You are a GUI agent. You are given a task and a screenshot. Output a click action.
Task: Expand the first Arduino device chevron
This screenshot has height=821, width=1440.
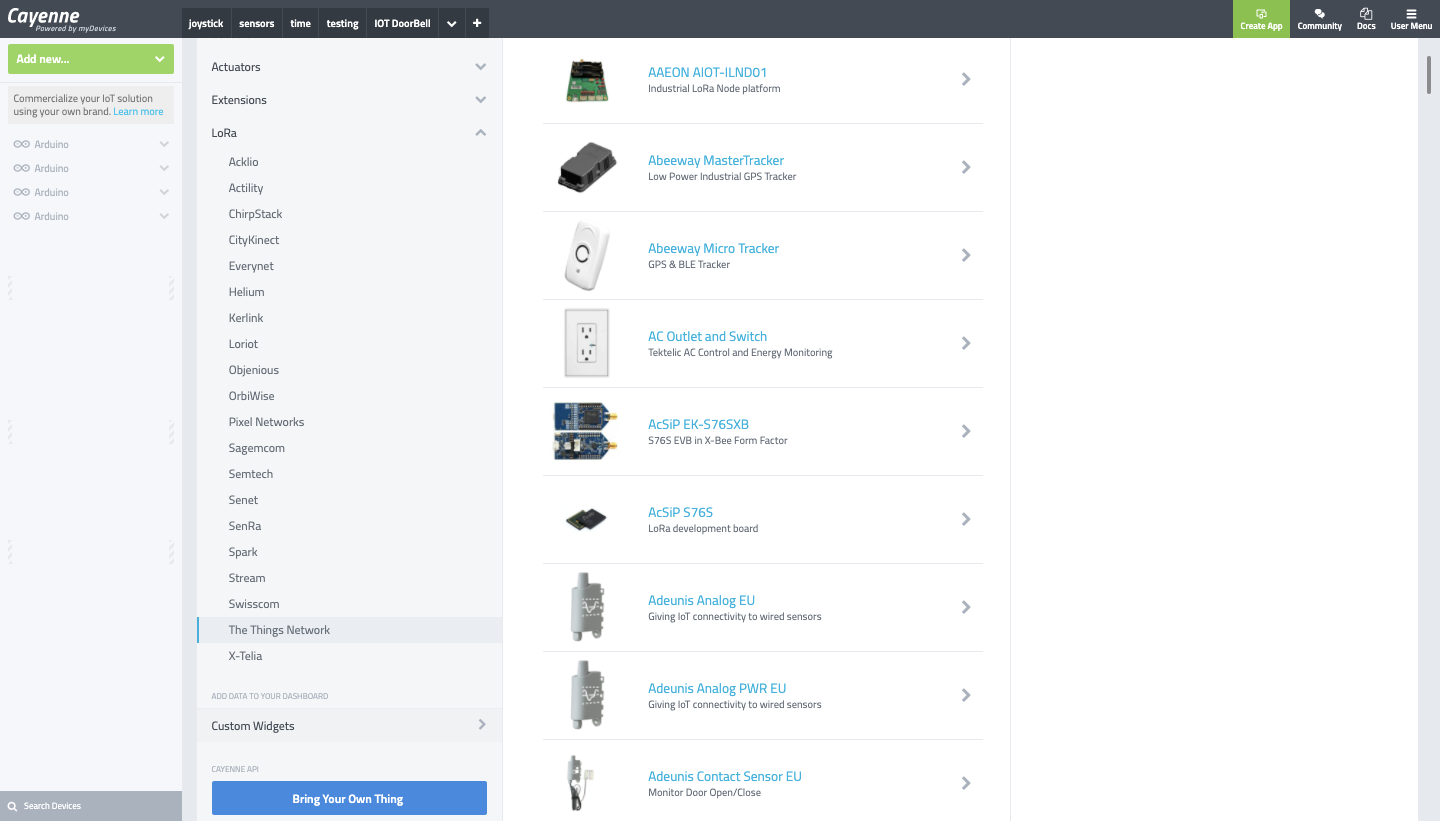(164, 144)
